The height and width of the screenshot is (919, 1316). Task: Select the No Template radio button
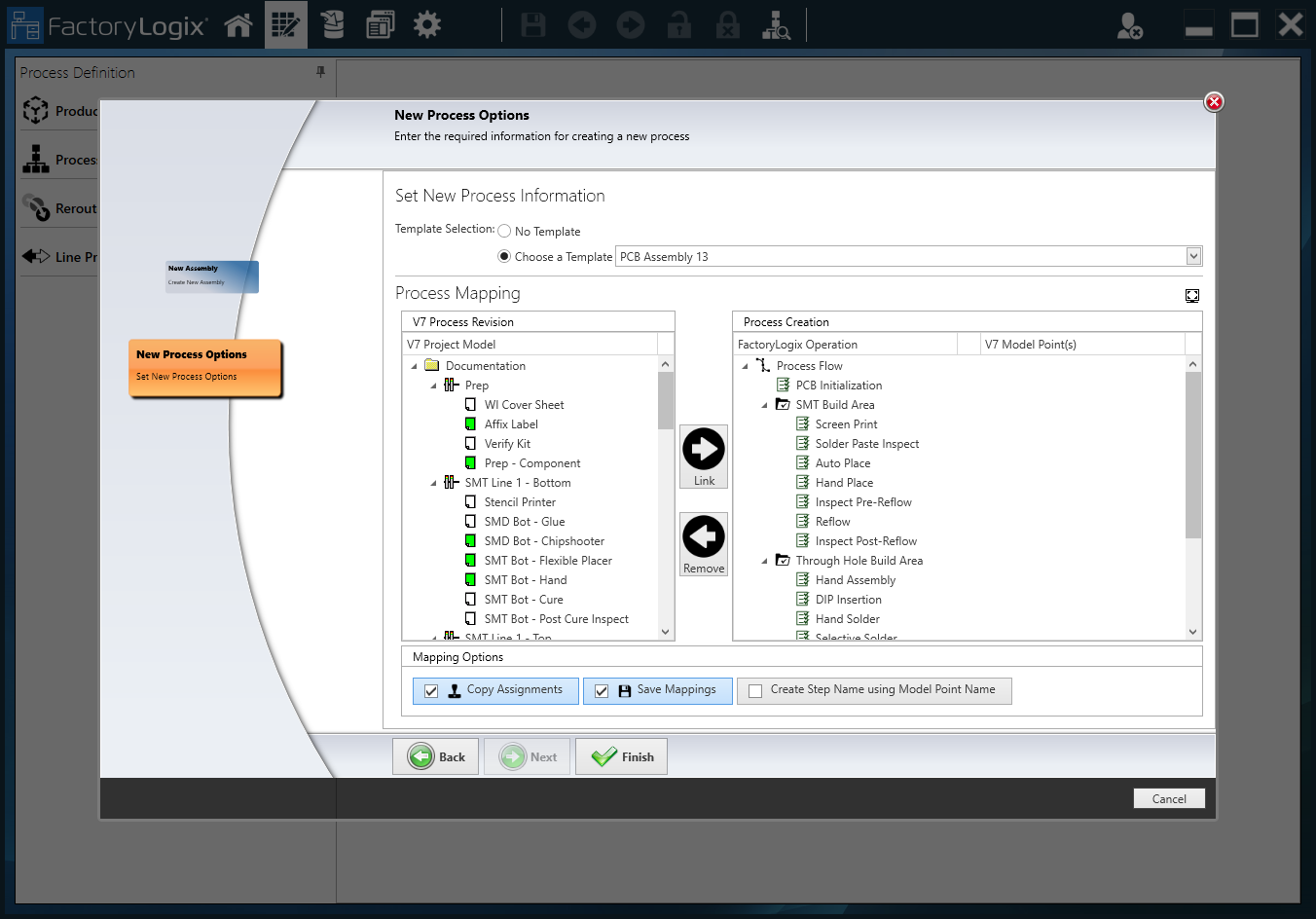[504, 231]
